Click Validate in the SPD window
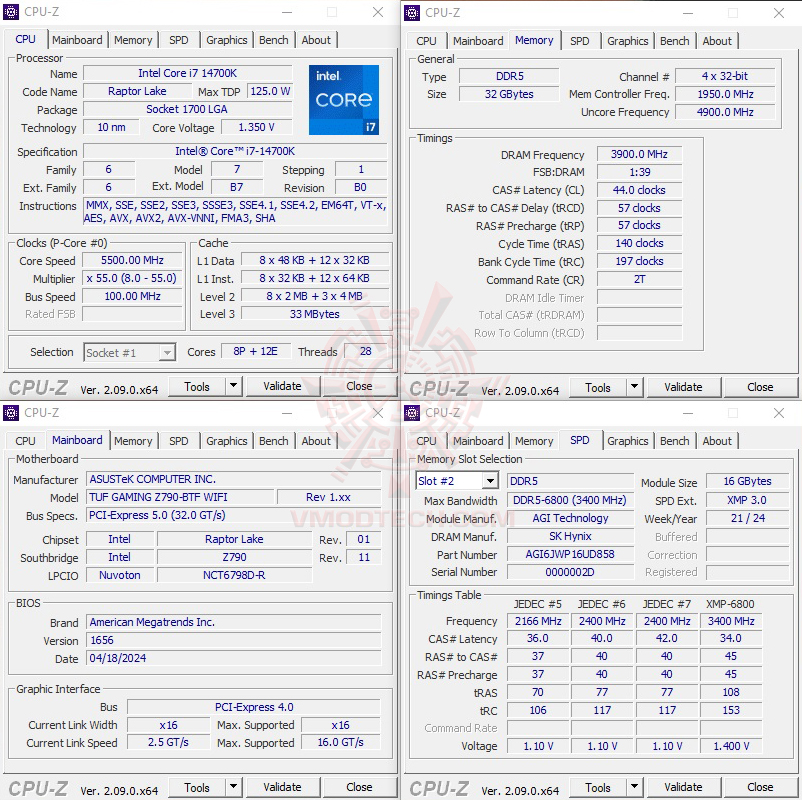The image size is (802, 800). click(x=683, y=788)
